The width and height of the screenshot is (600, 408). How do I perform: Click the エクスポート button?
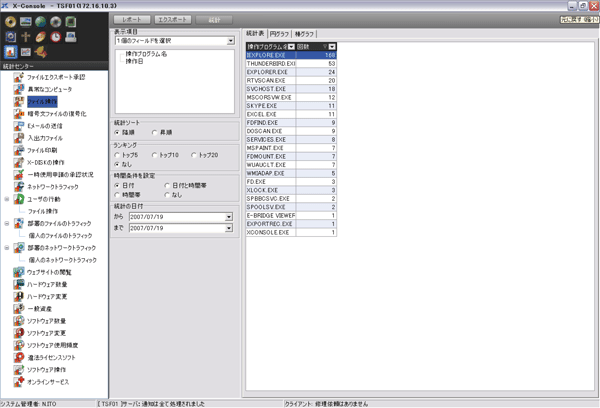[173, 20]
